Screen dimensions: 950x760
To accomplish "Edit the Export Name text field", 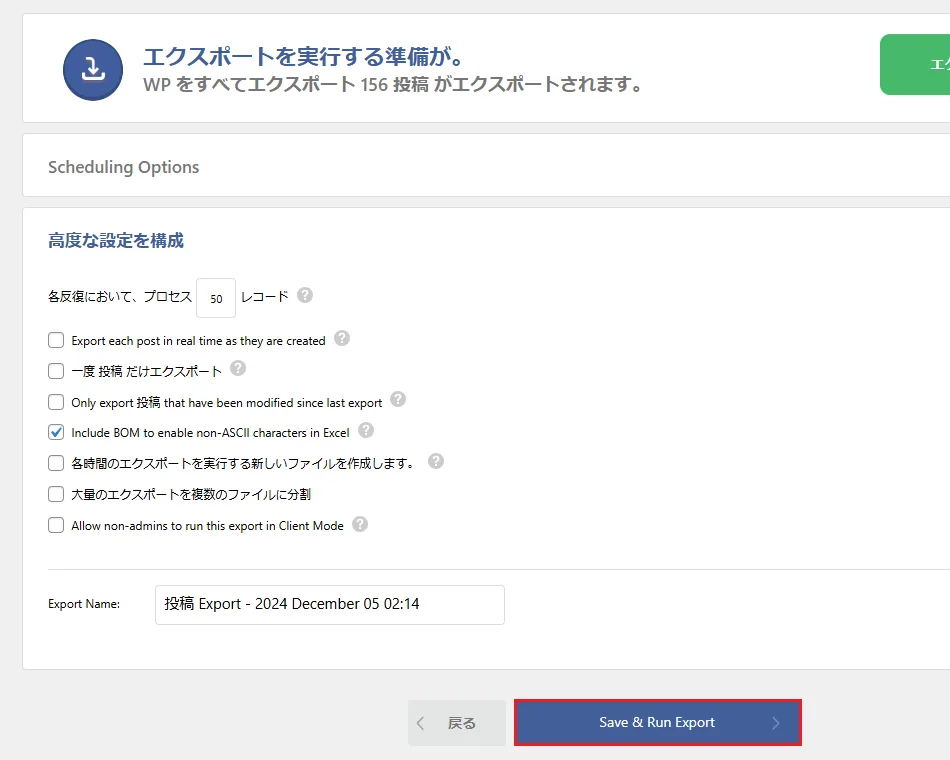I will point(329,605).
